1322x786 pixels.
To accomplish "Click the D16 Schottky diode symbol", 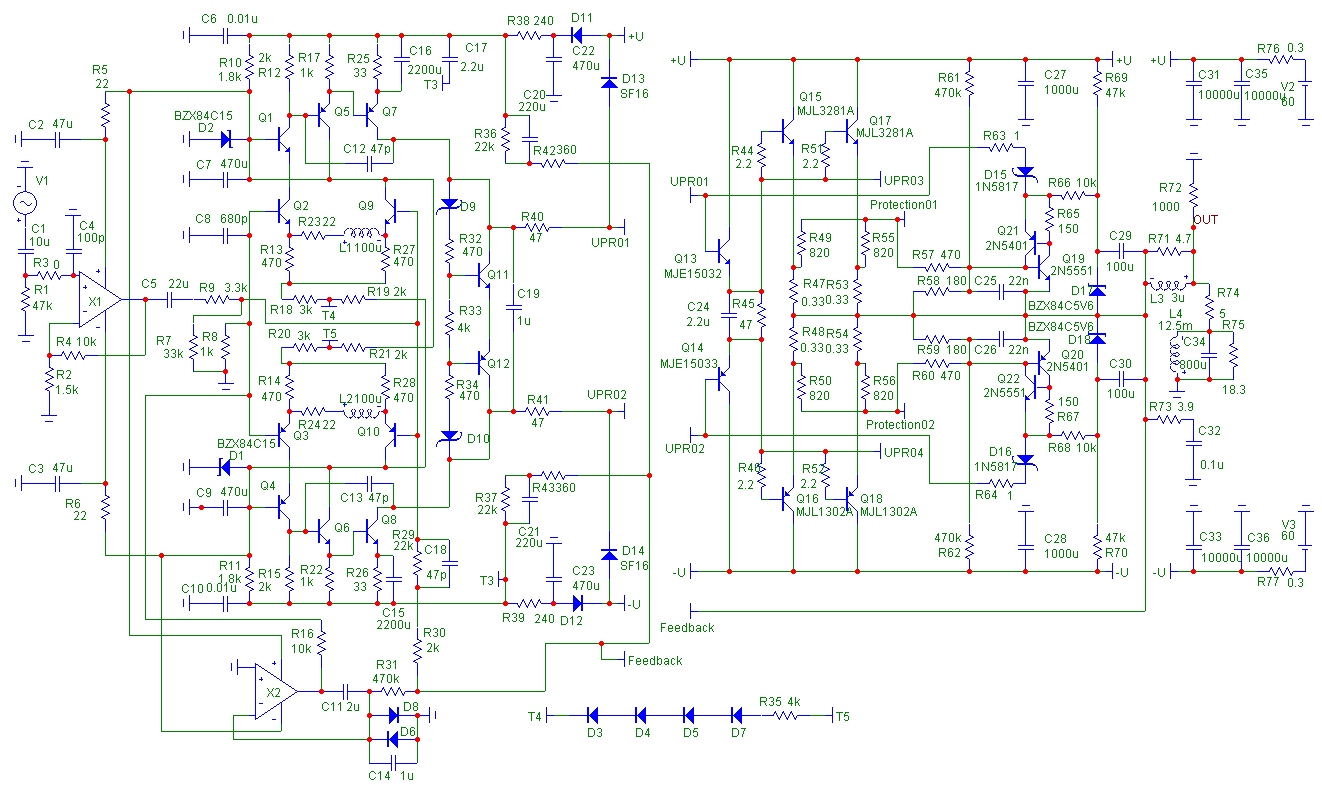I will (x=1025, y=459).
